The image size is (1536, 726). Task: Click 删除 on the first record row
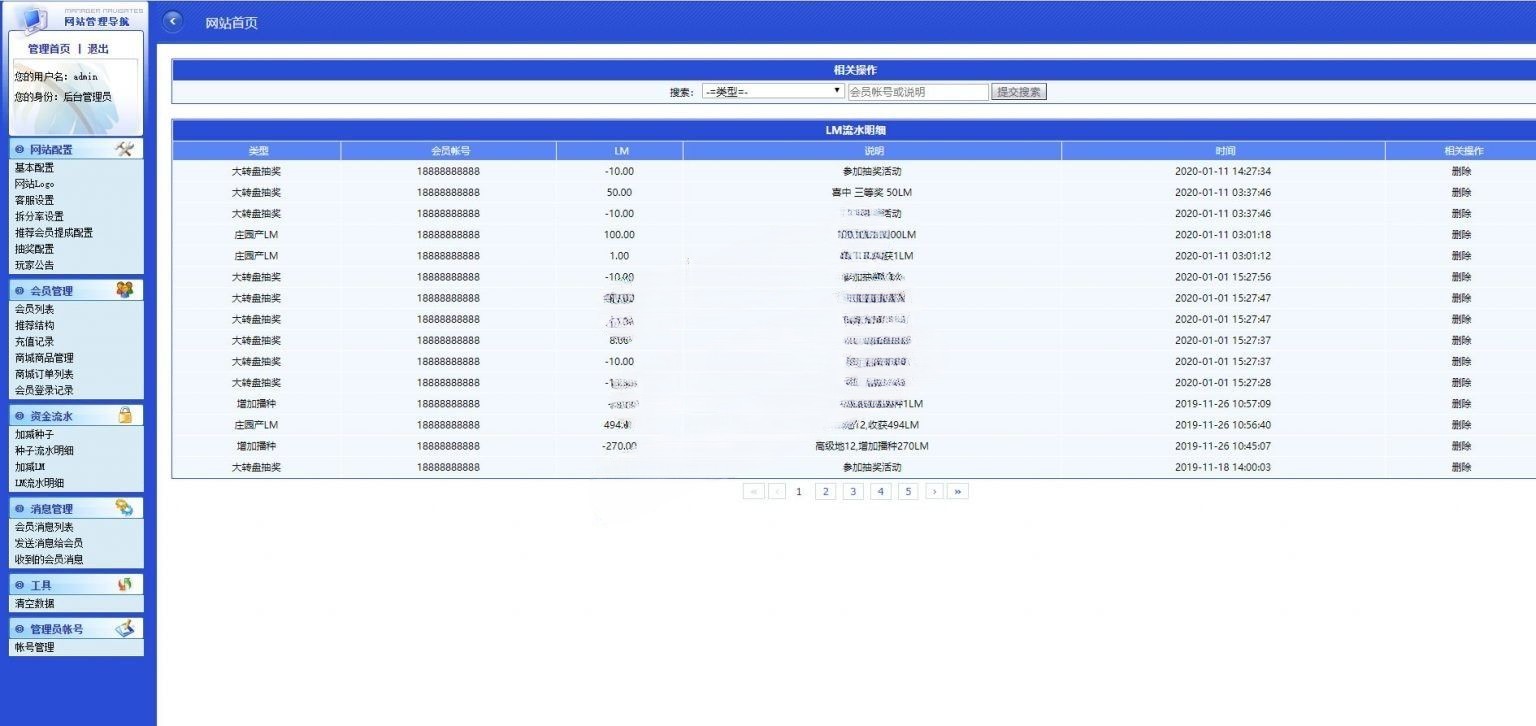tap(1459, 171)
